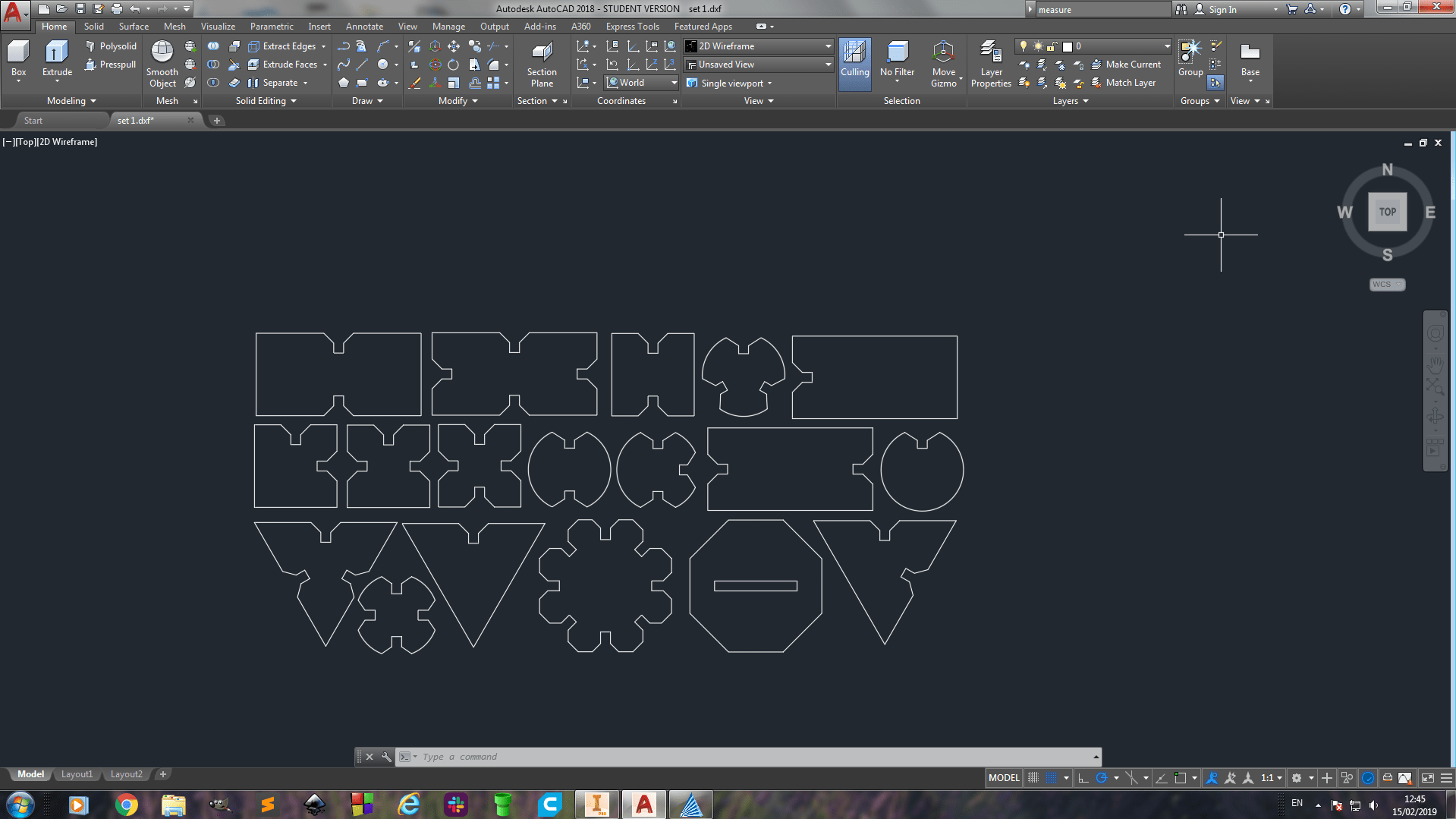Open the 2D Wireframe visual style dropdown
Image resolution: width=1456 pixels, height=819 pixels.
coord(759,46)
